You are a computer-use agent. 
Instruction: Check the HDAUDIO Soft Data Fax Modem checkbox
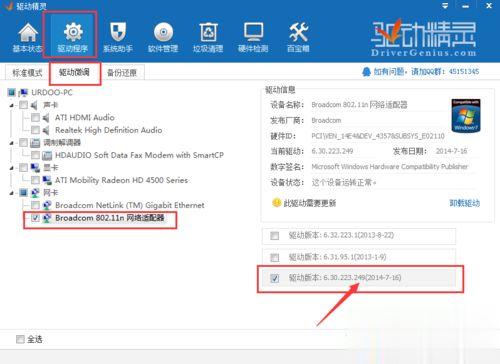tap(35, 155)
